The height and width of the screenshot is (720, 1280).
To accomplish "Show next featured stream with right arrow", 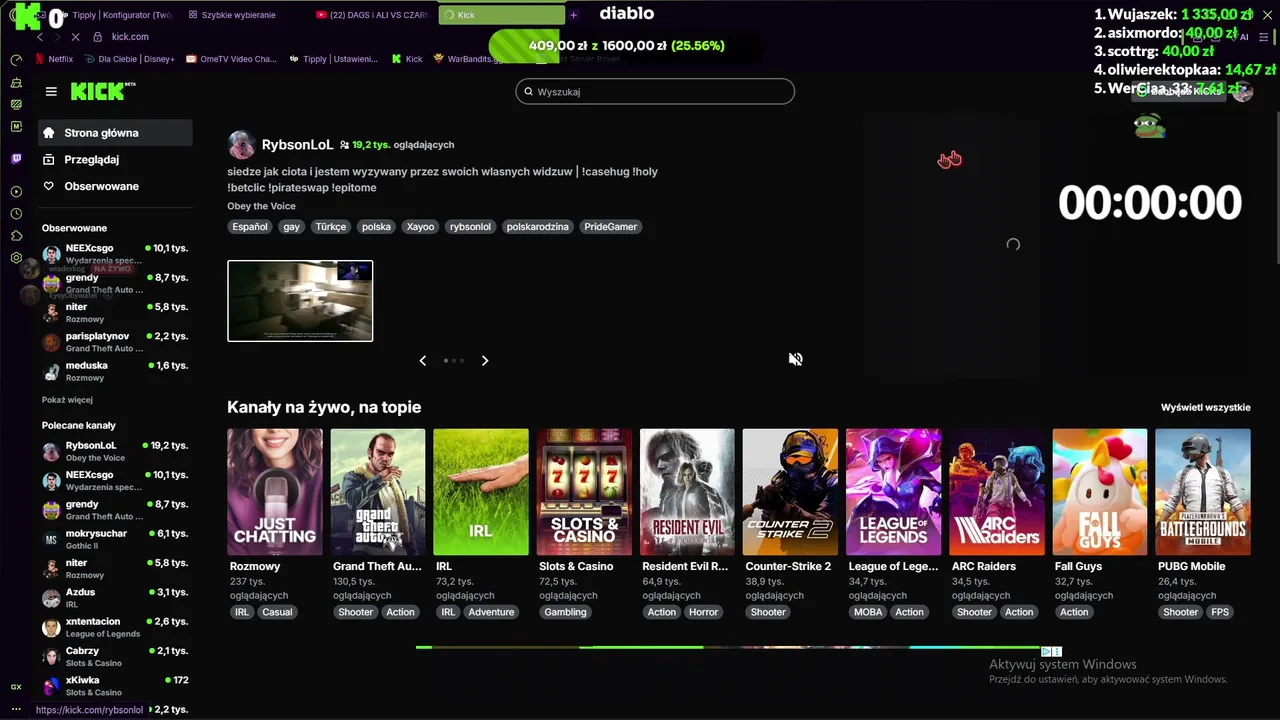I will point(485,361).
